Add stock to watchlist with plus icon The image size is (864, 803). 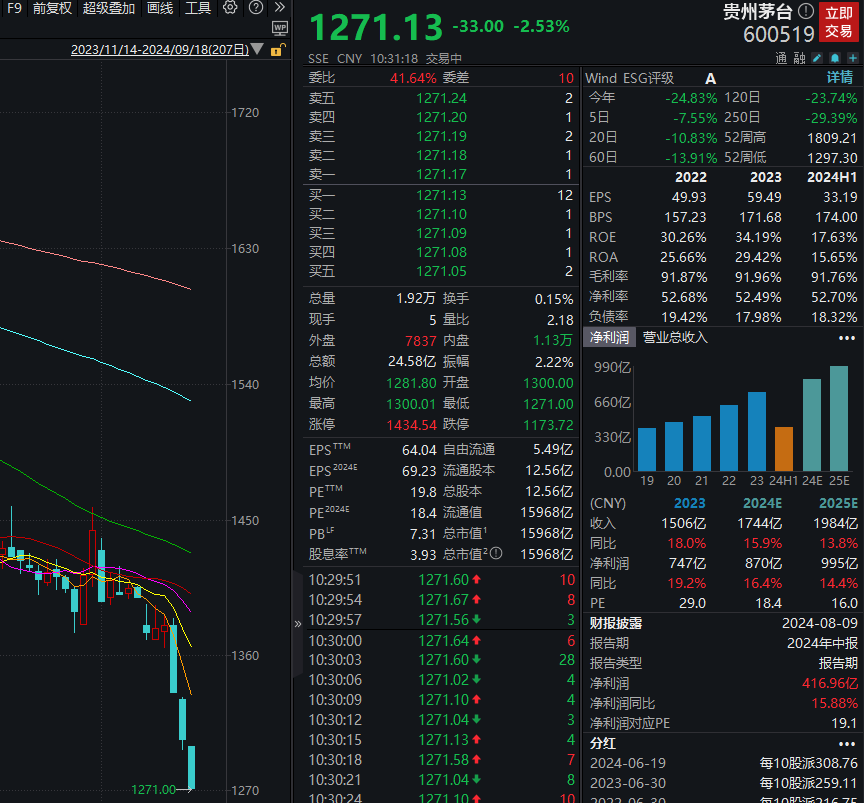(853, 58)
